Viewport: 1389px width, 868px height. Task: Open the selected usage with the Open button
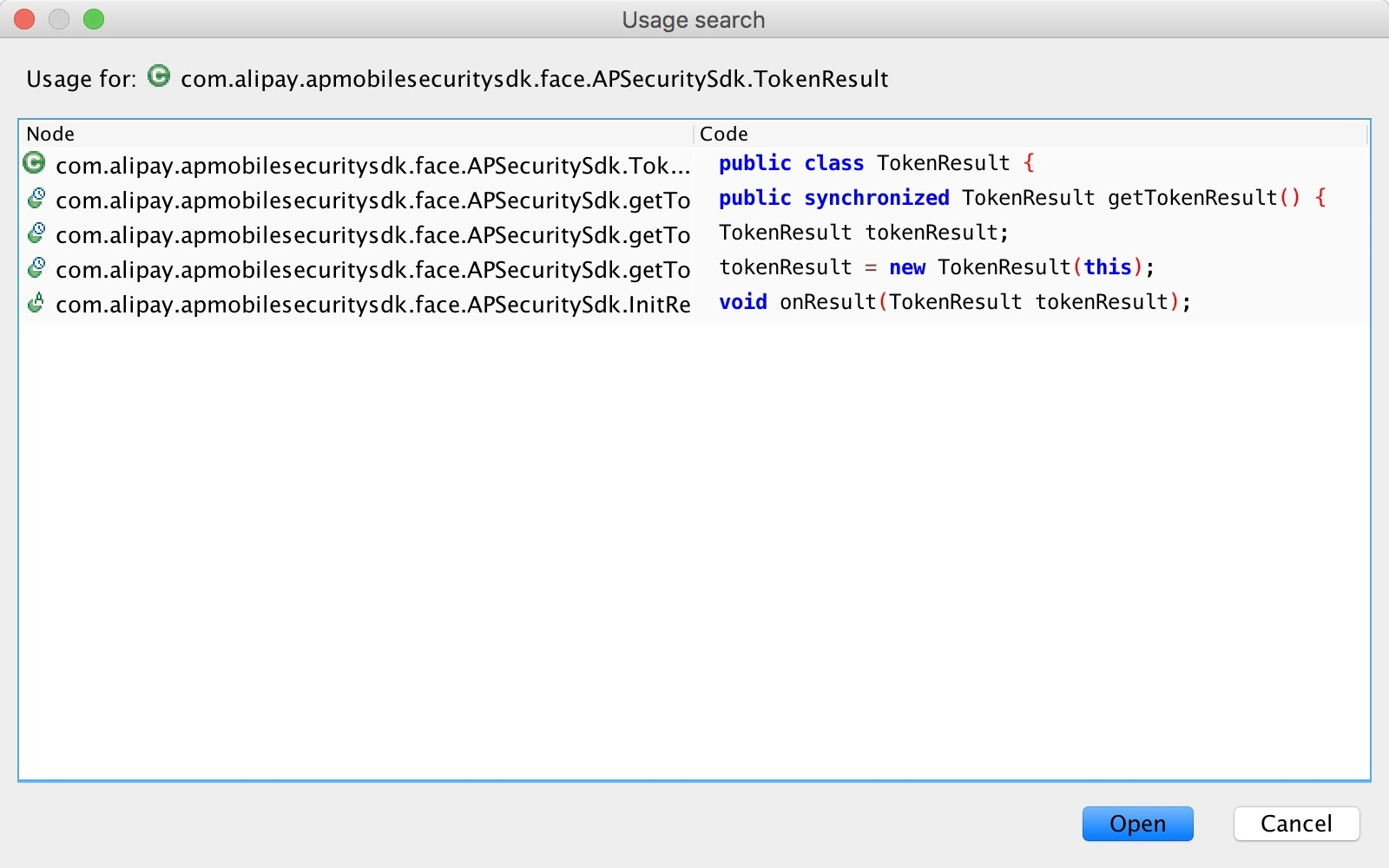1137,824
